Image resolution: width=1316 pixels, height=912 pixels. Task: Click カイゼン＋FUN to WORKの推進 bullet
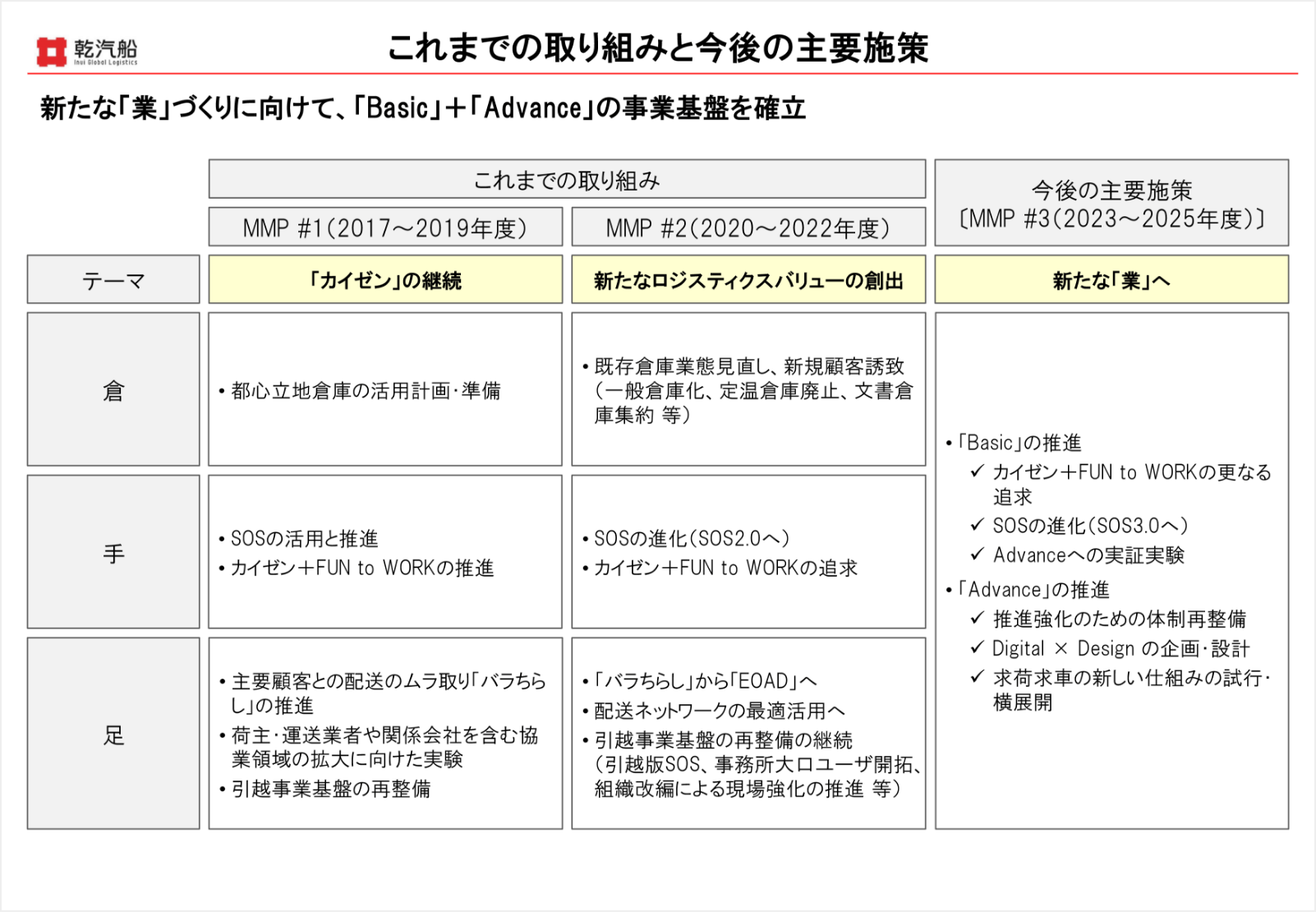click(357, 569)
